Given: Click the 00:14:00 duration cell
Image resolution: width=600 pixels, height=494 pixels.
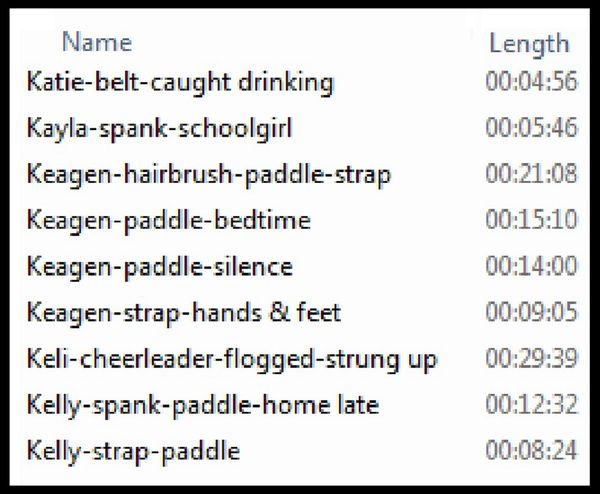Looking at the screenshot, I should (x=531, y=266).
